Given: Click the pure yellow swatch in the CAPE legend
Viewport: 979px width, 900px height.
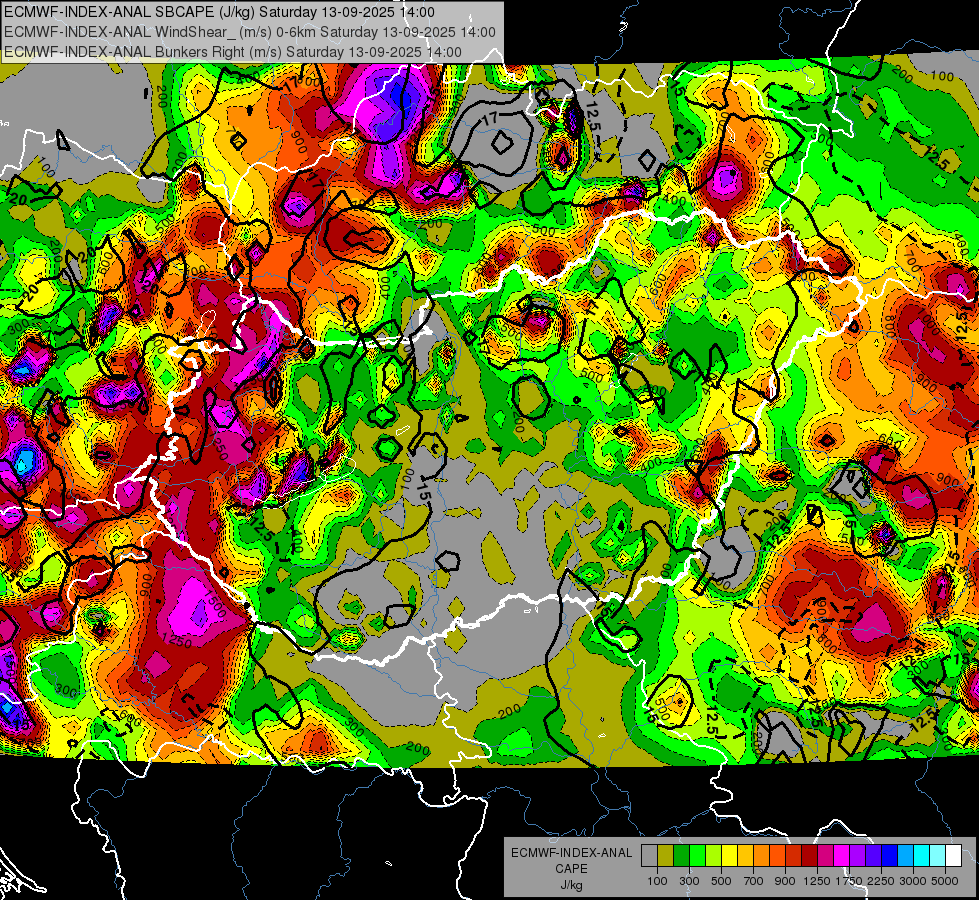Looking at the screenshot, I should pos(729,855).
